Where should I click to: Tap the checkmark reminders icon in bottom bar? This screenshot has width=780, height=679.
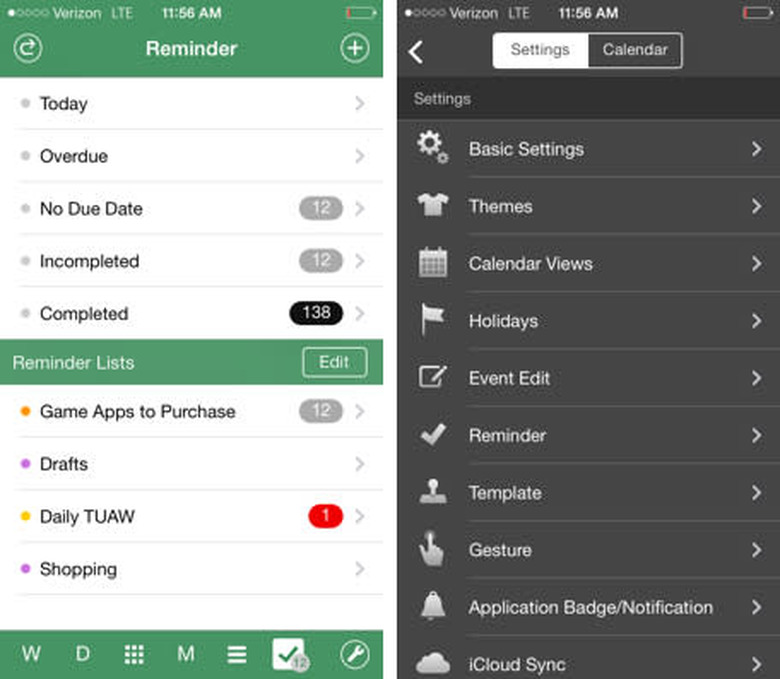click(289, 655)
